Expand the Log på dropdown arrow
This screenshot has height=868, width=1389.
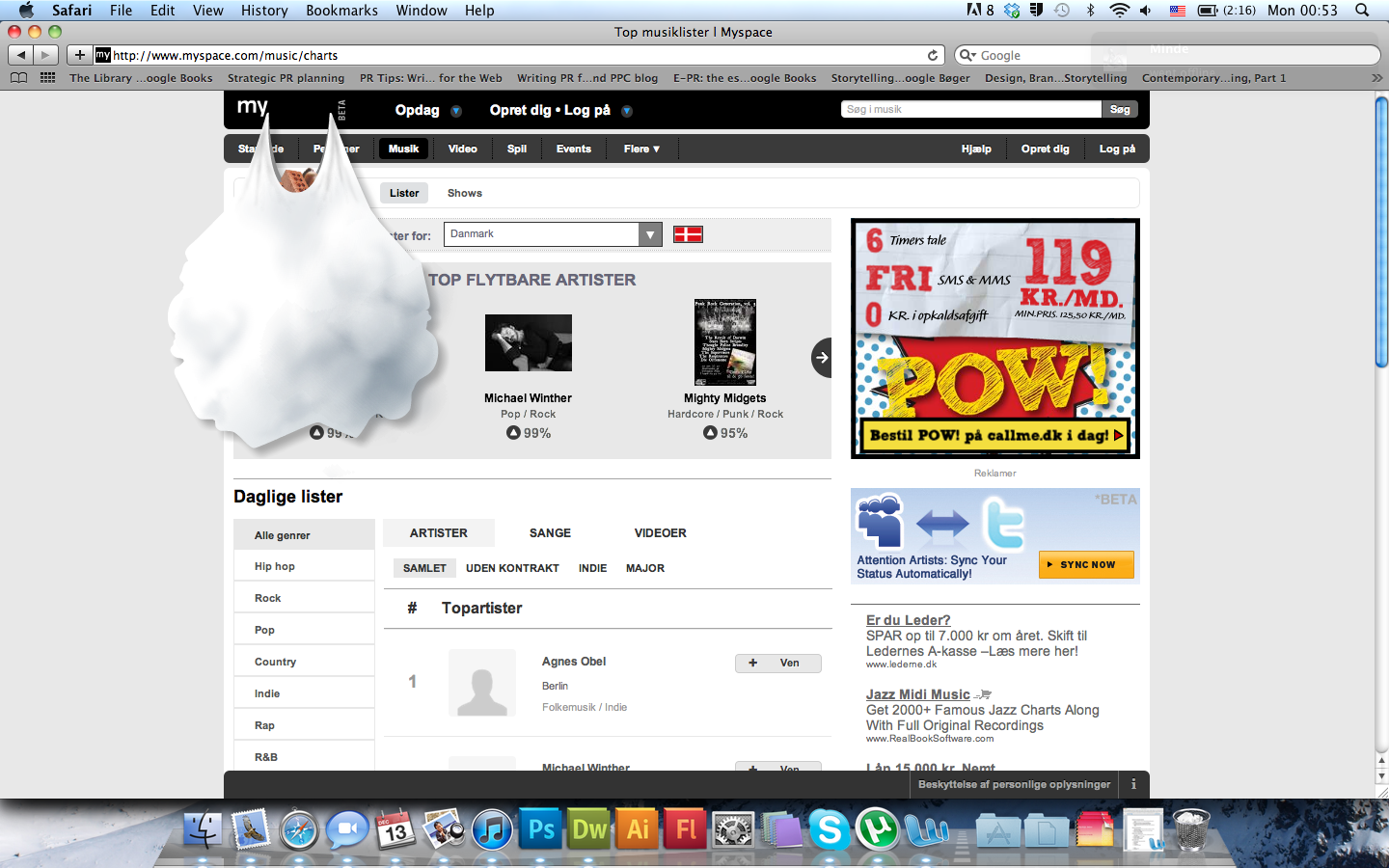627,111
